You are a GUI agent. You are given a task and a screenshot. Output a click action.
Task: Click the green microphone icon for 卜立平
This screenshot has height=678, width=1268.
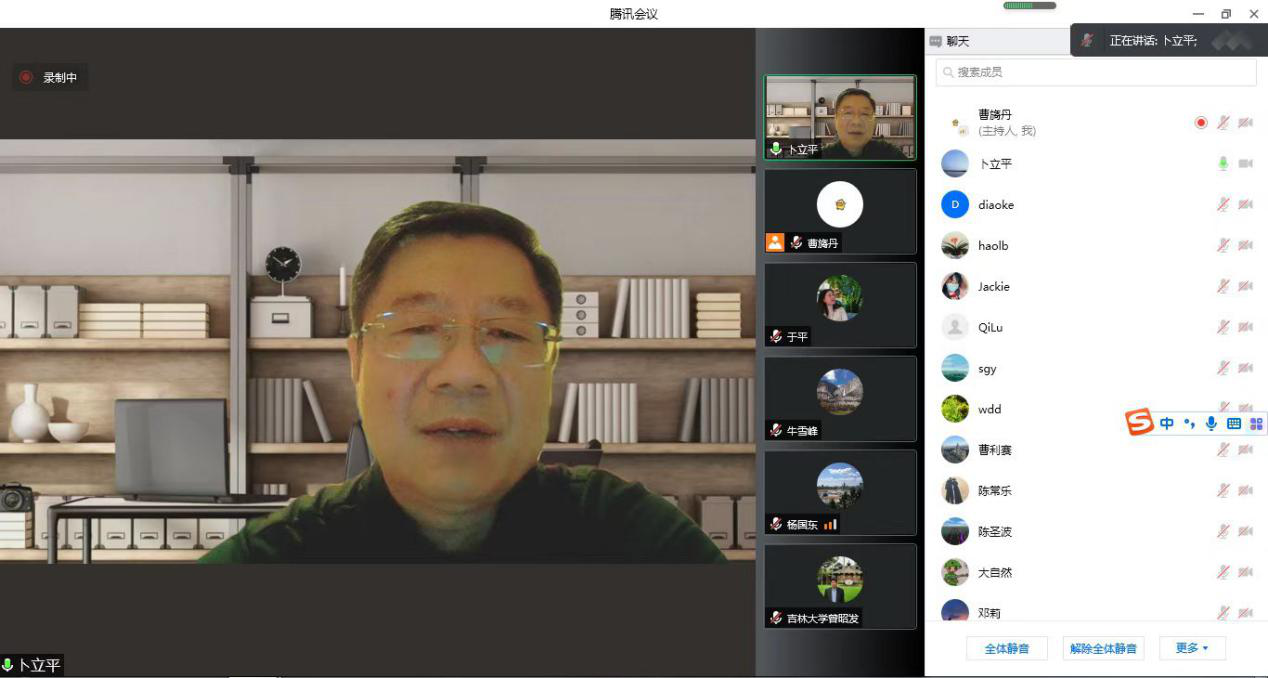pyautogui.click(x=1222, y=164)
